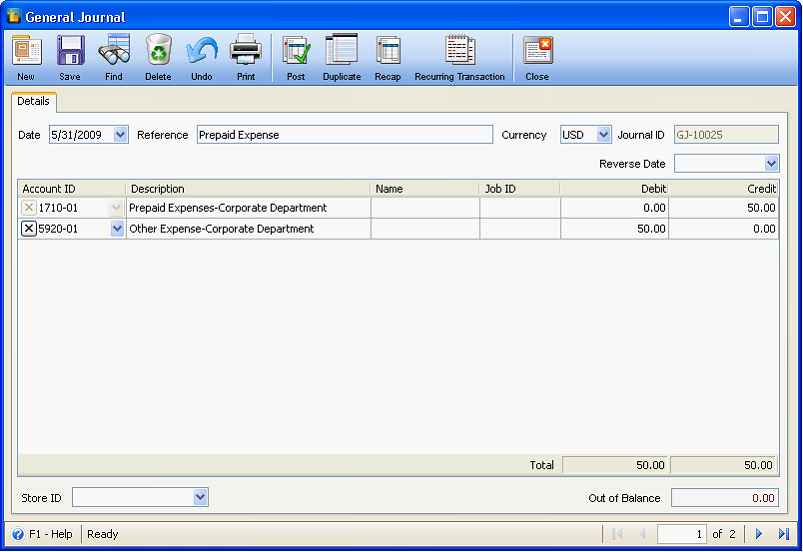Select the Prepaid Expenses-Corporate Department description cell
The height and width of the screenshot is (552, 803).
pos(248,207)
